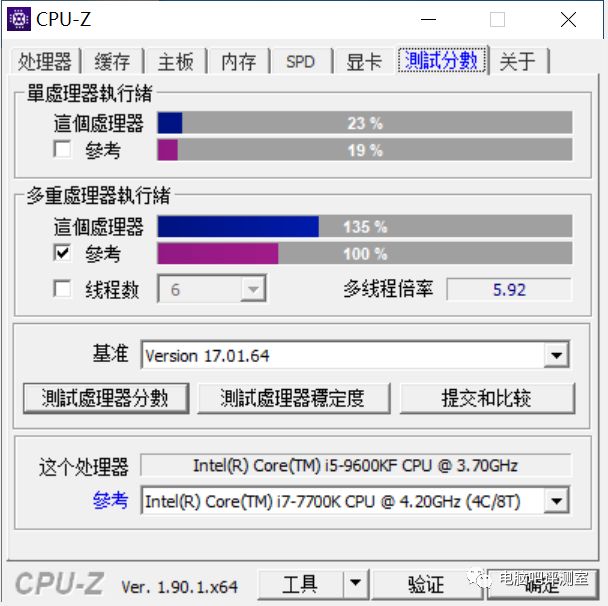This screenshot has height=606, width=608.
Task: Enable the 线程数 checkbox
Action: click(x=62, y=289)
